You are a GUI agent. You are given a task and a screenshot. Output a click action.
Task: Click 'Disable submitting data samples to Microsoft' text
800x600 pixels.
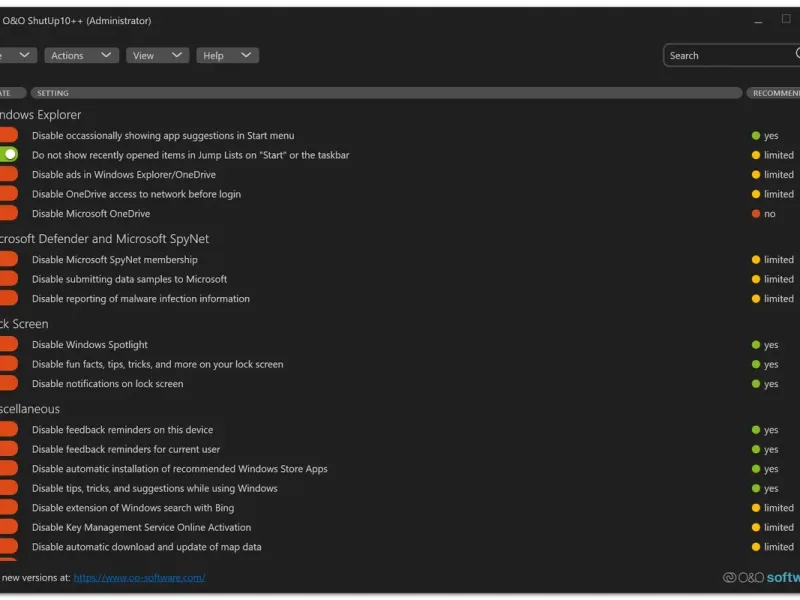[x=130, y=279]
